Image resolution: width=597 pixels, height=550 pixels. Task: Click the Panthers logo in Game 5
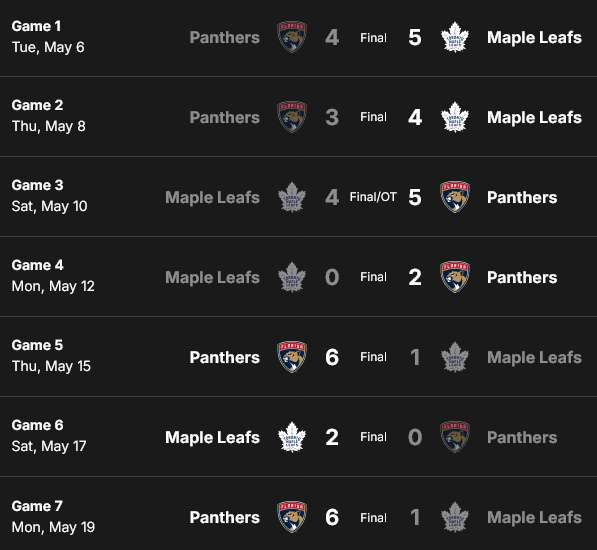pos(292,357)
